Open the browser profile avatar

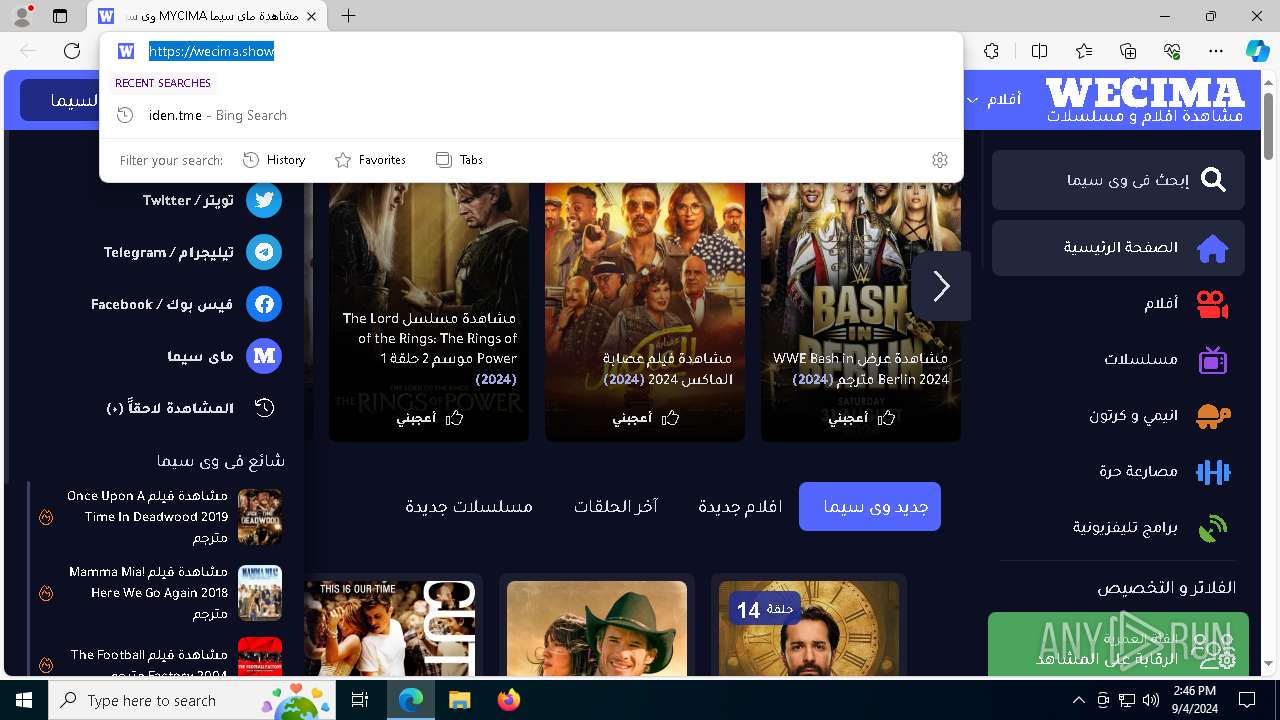tap(22, 16)
